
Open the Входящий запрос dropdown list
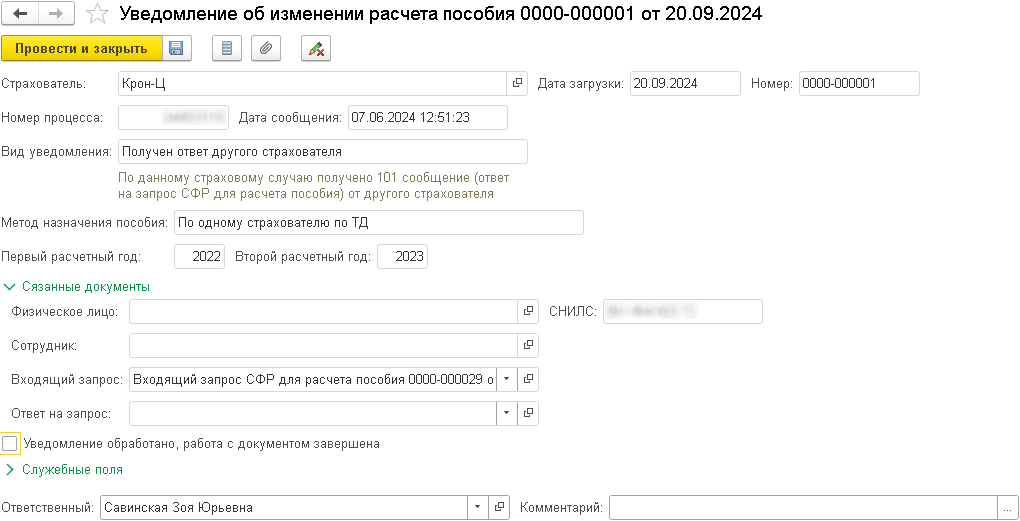click(507, 380)
